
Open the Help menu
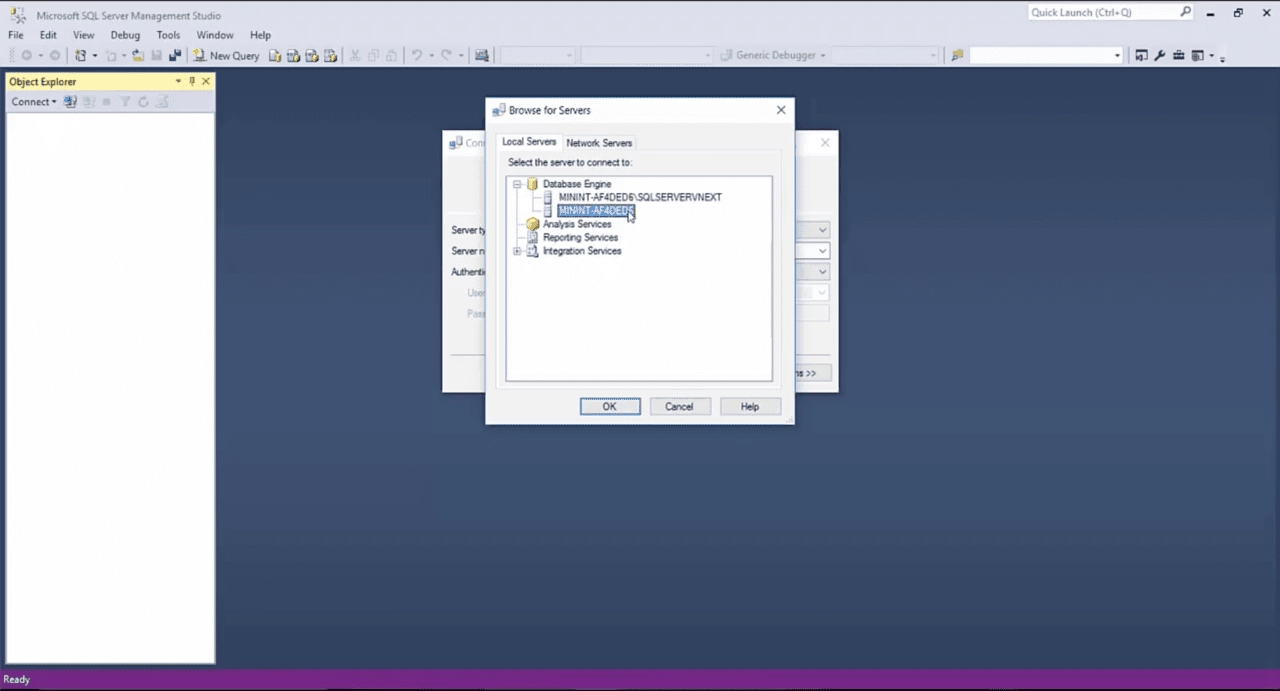(x=260, y=35)
